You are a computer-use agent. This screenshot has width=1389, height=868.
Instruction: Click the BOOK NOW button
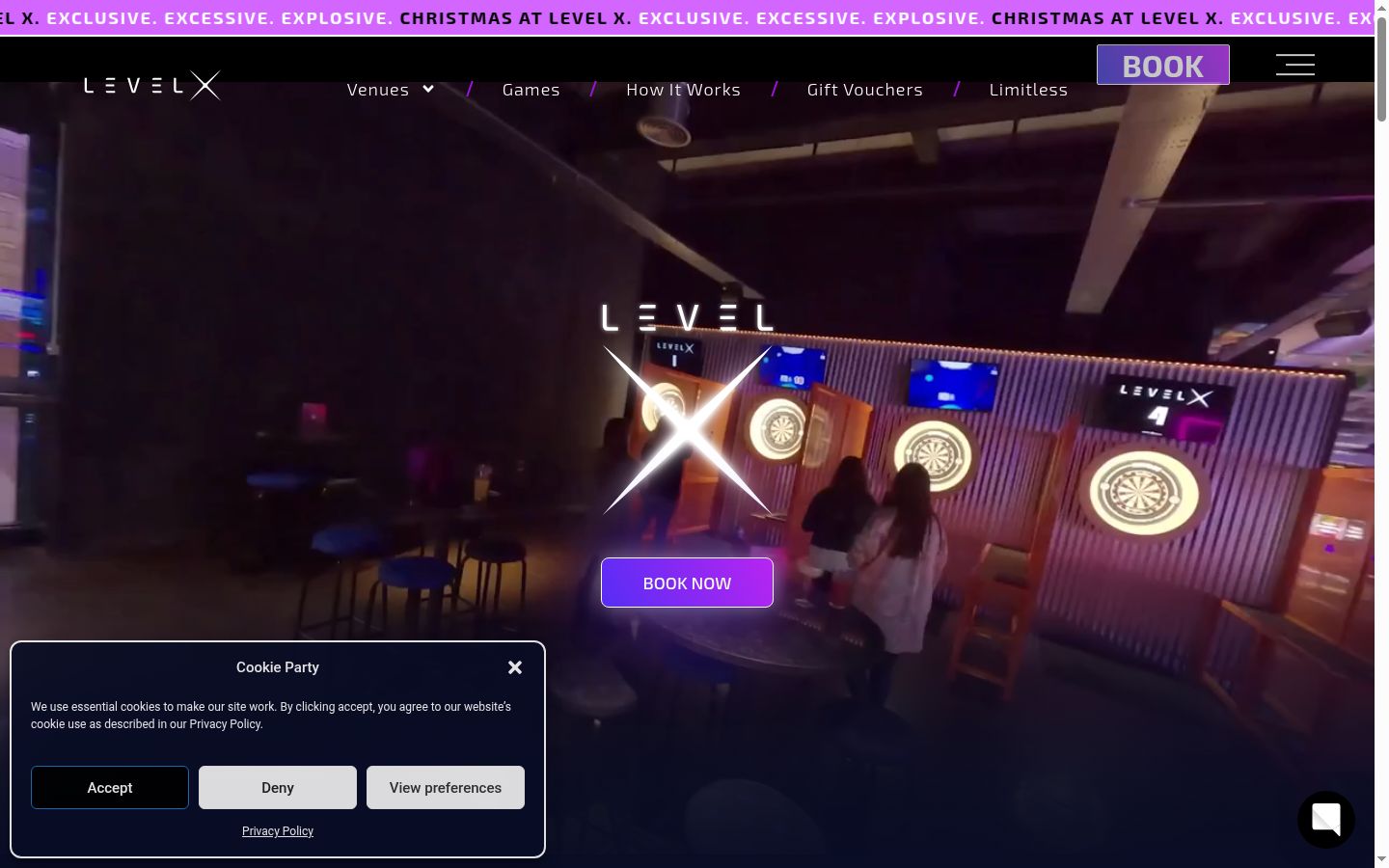(687, 583)
